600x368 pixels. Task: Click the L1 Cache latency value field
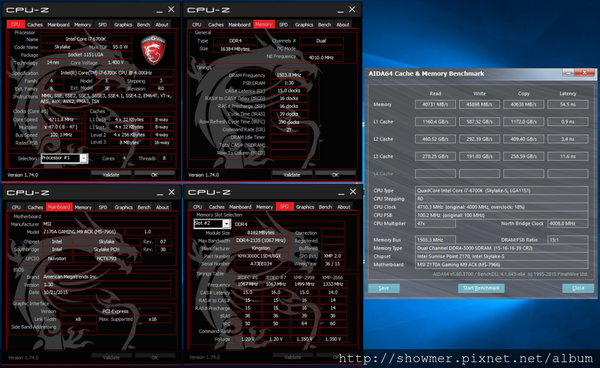click(x=567, y=122)
